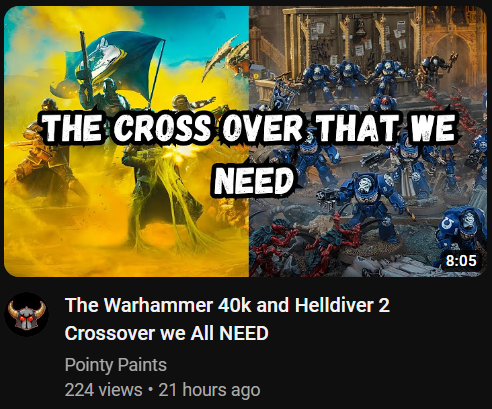This screenshot has height=409, width=492.
Task: Click the "224 views" text
Action: (x=103, y=390)
